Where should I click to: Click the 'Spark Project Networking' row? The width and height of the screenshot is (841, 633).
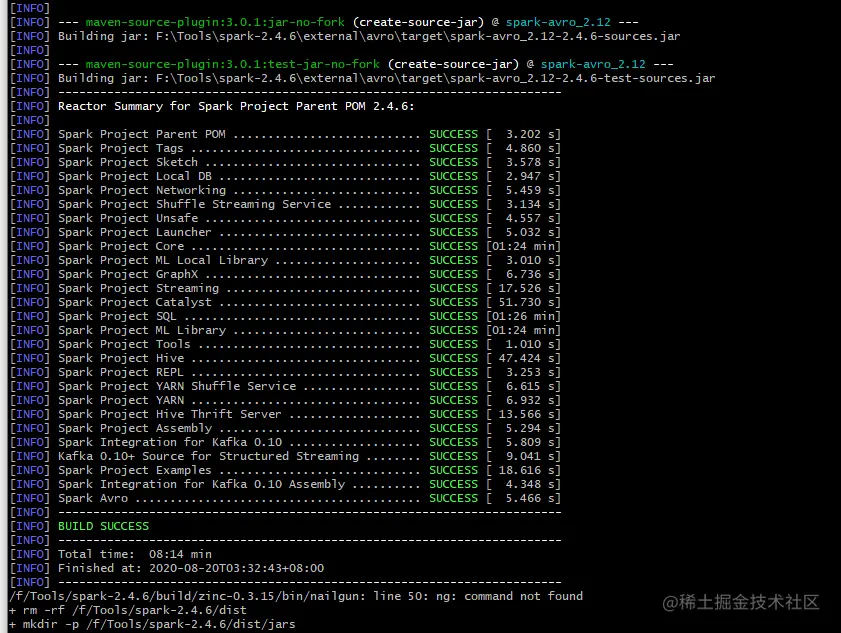[x=285, y=190]
